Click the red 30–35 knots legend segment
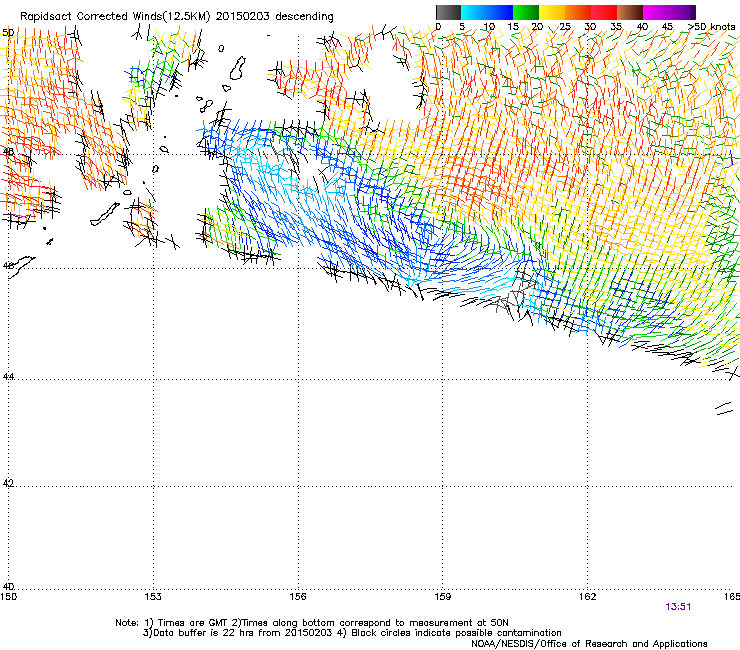The height and width of the screenshot is (650, 740). coord(604,12)
